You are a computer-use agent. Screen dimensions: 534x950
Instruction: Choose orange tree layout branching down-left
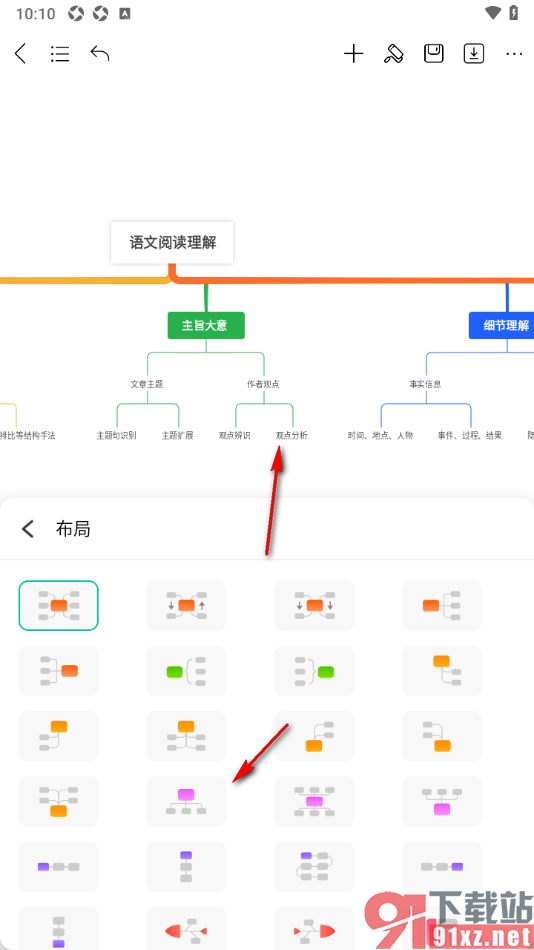point(59,736)
